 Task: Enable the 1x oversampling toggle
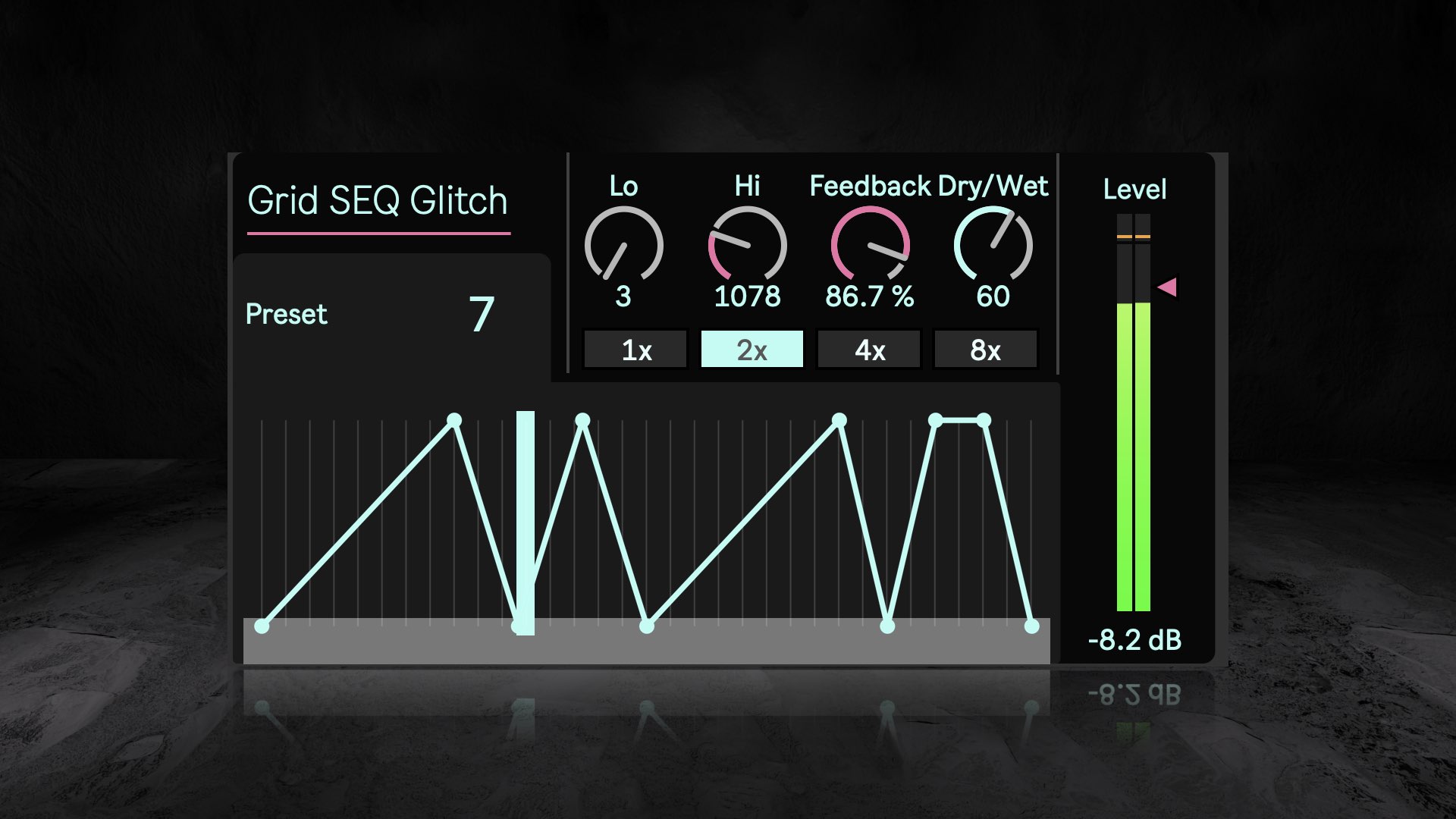[633, 347]
